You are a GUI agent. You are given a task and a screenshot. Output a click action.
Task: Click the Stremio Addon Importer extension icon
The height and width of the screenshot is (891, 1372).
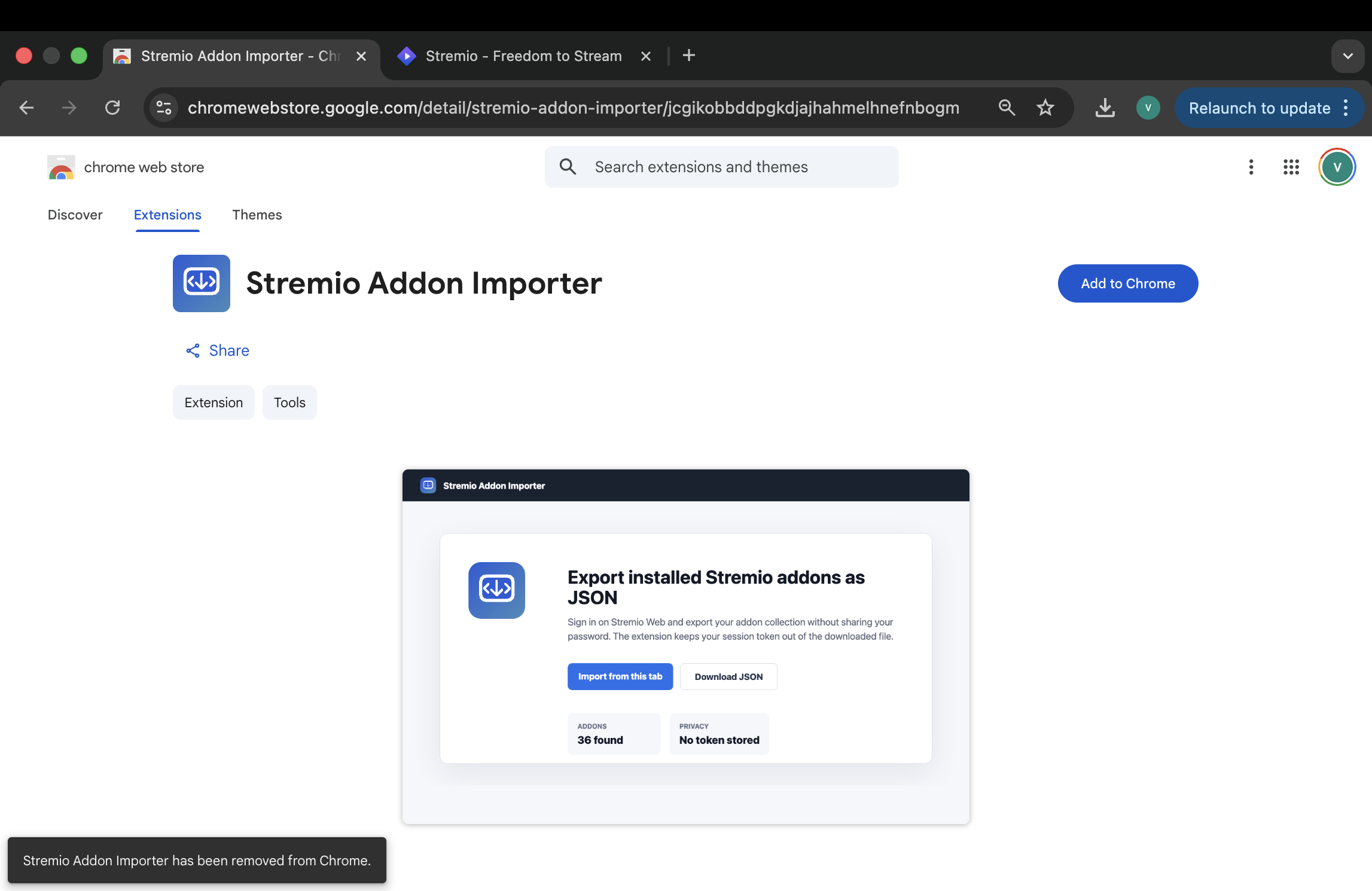coord(202,283)
